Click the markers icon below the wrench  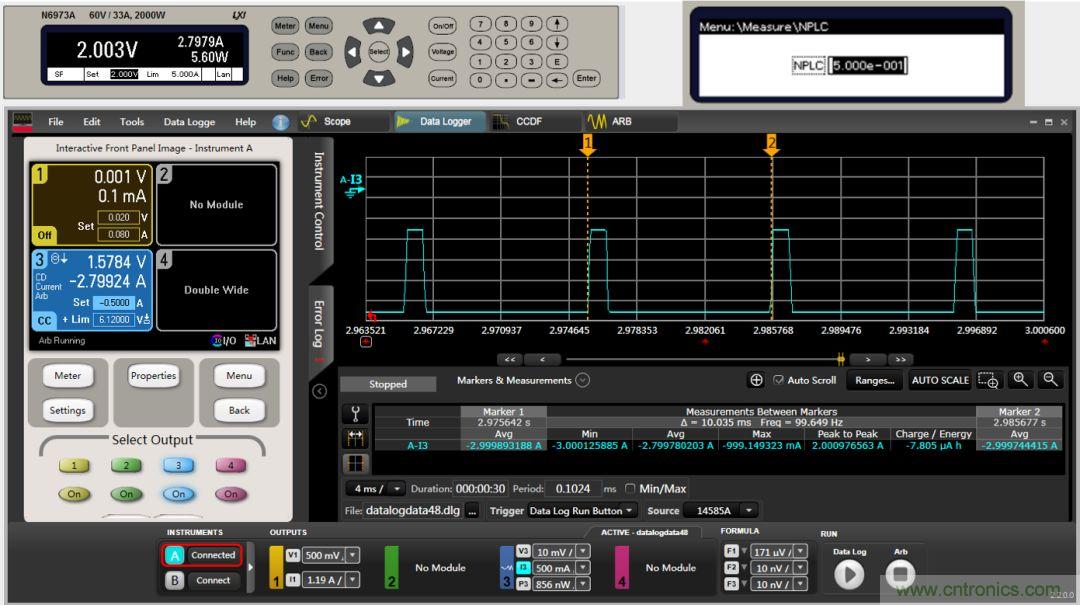click(356, 438)
